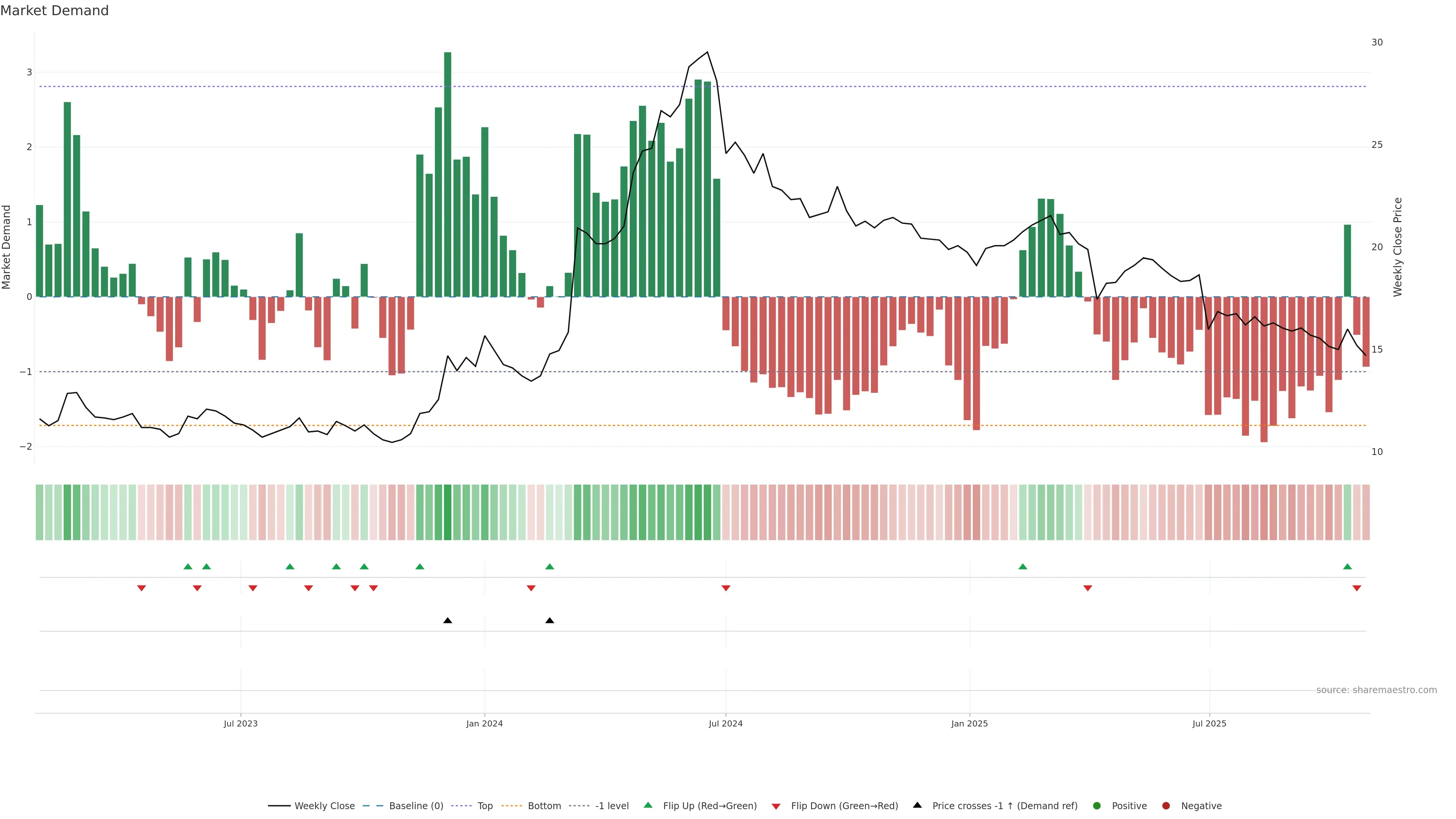Screen dimensions: 1456x819
Task: Click darkest green heatmap strip cell
Action: 448,512
